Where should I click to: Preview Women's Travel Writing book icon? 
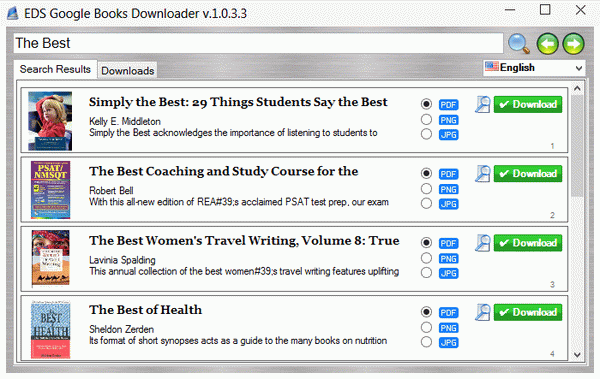483,243
